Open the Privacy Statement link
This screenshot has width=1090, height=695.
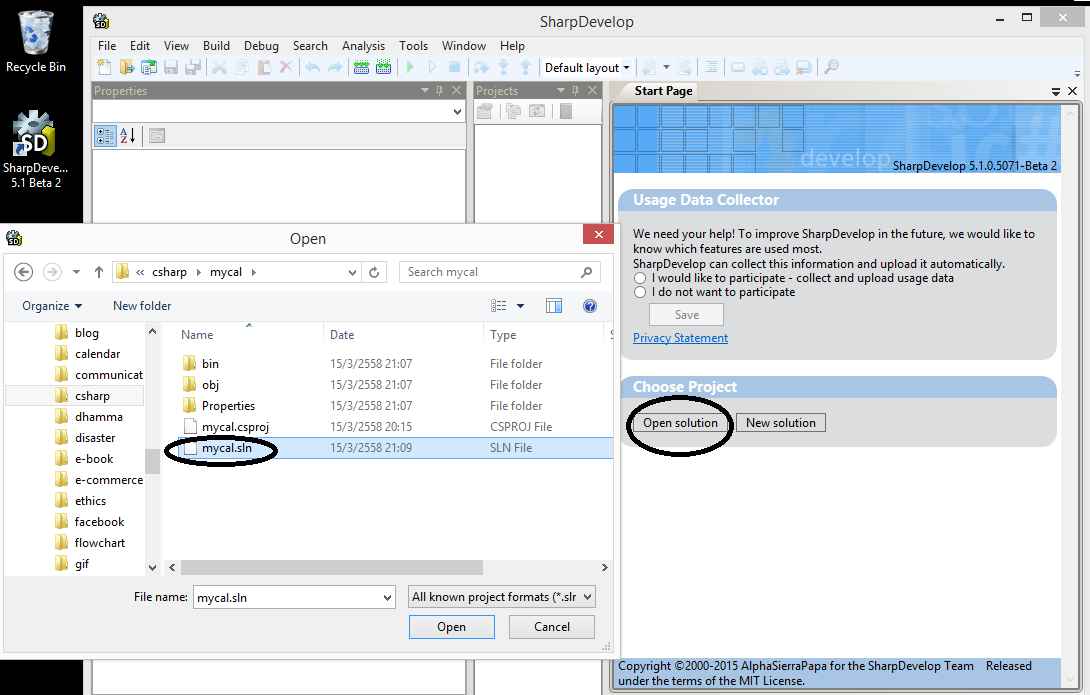tap(680, 338)
